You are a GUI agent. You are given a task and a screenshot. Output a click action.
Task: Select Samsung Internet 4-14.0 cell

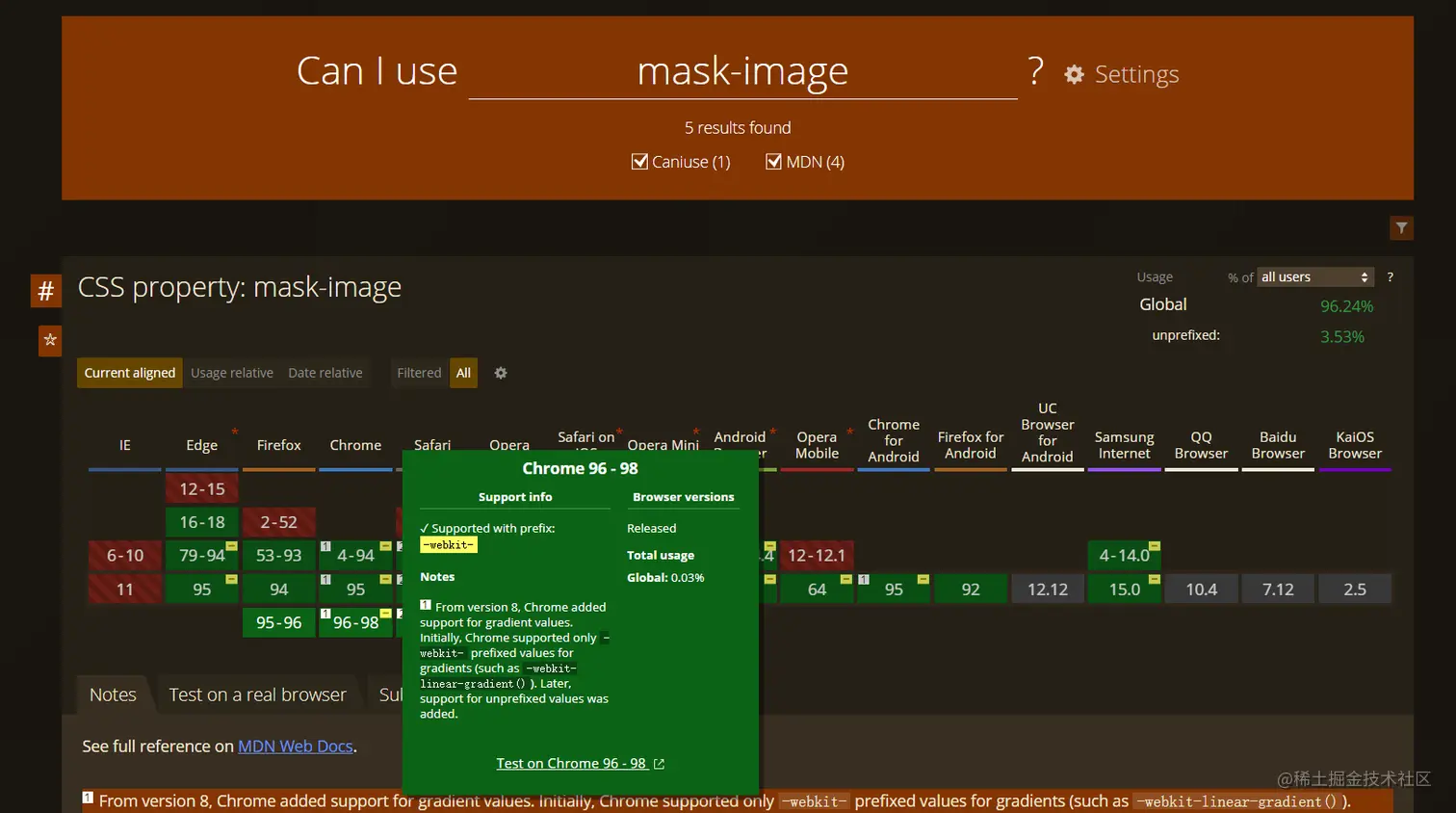tap(1125, 556)
